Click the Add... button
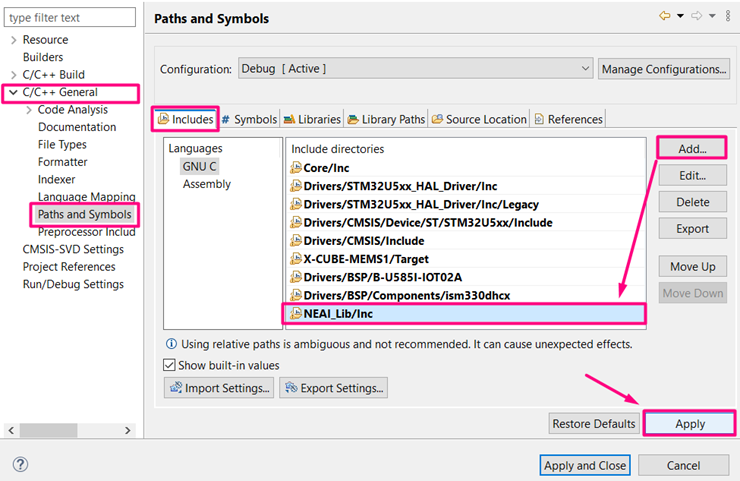This screenshot has height=481, width=740. click(692, 149)
